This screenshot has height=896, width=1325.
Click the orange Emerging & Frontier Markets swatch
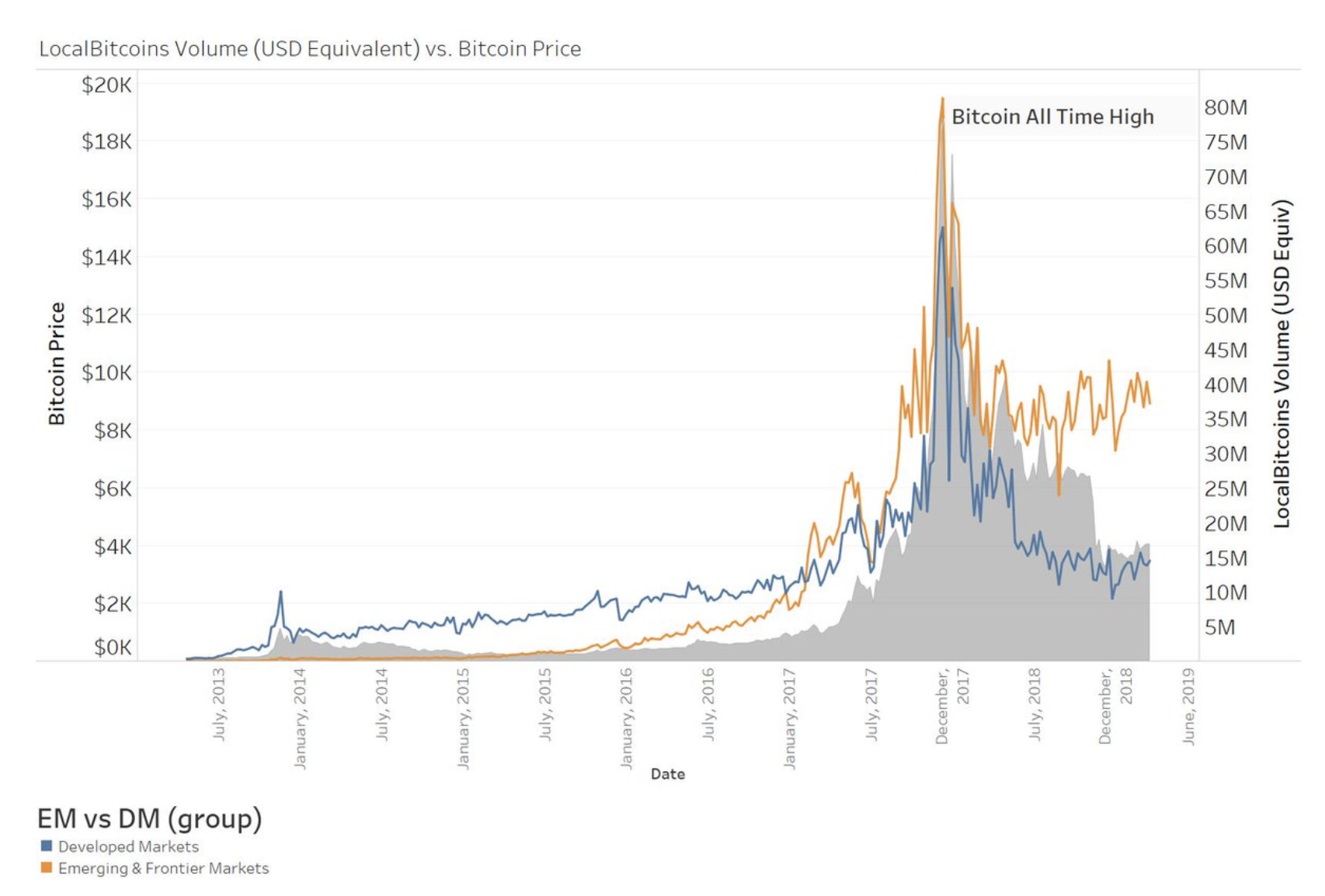pos(47,867)
